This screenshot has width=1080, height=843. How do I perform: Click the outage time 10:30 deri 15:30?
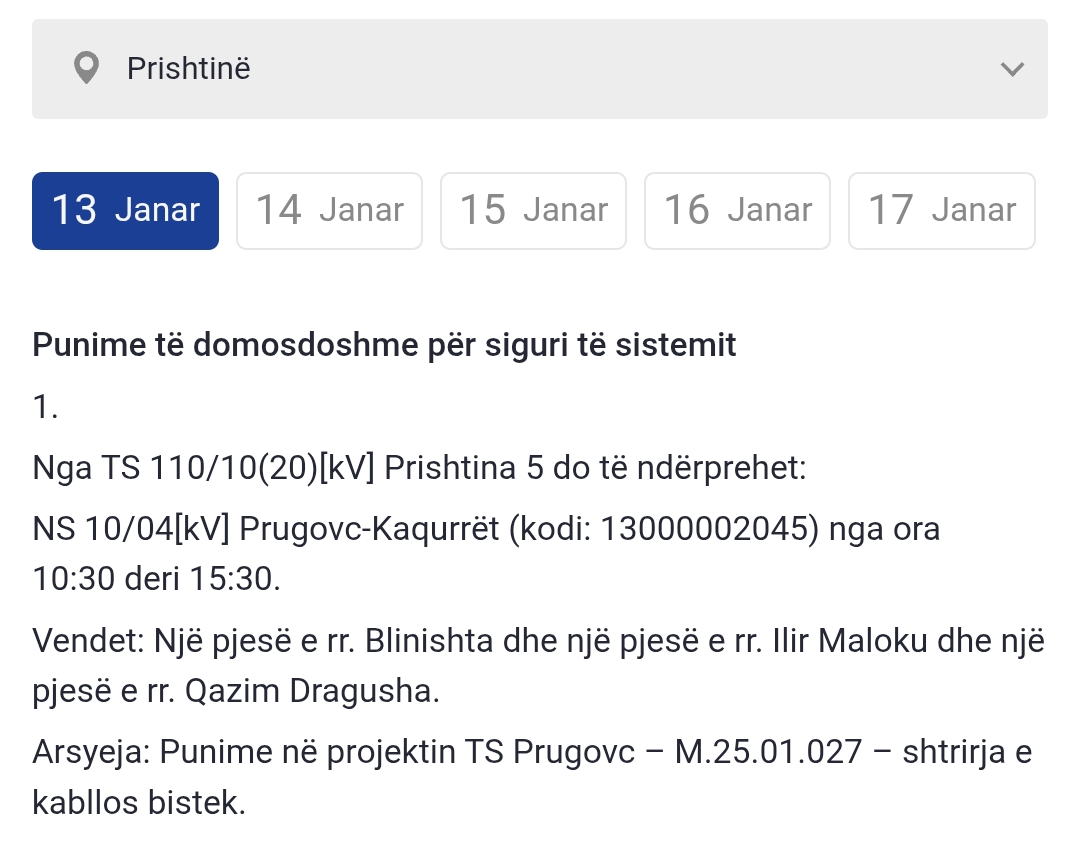coord(153,578)
